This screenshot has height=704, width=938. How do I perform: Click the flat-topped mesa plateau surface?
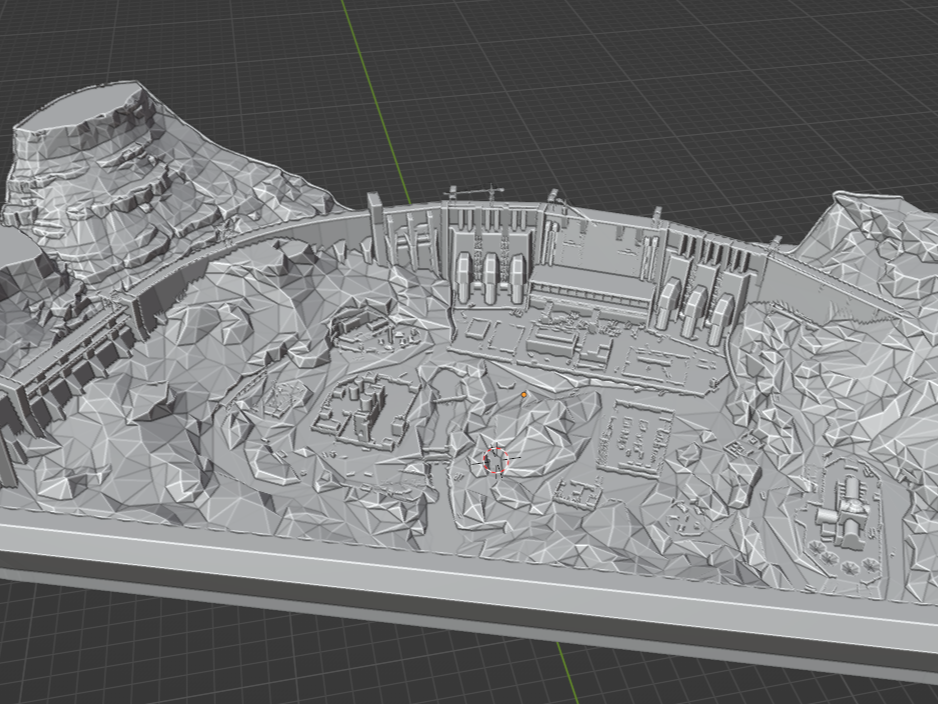(81, 106)
